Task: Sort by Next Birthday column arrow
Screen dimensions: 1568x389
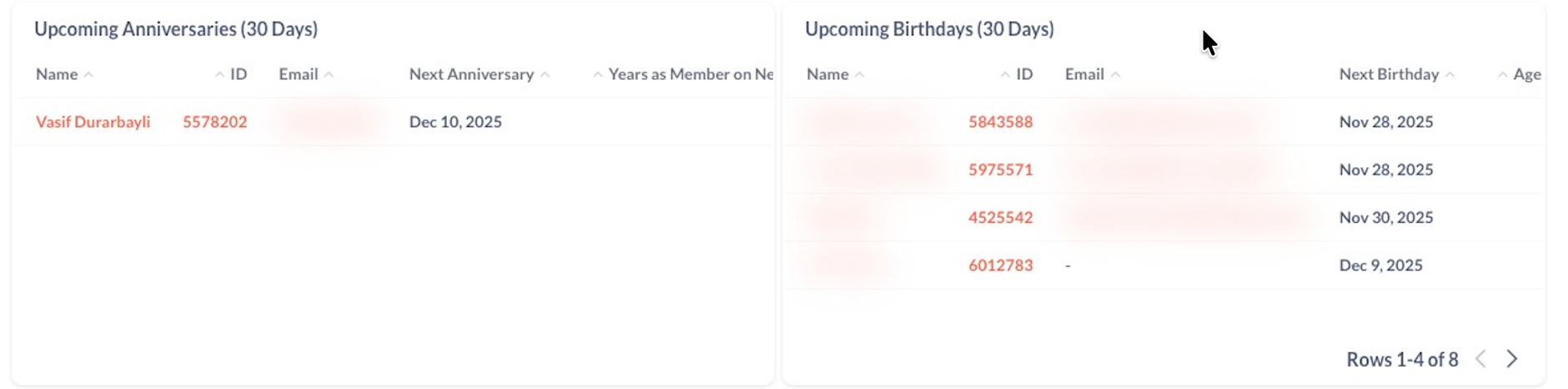Action: (x=1450, y=75)
